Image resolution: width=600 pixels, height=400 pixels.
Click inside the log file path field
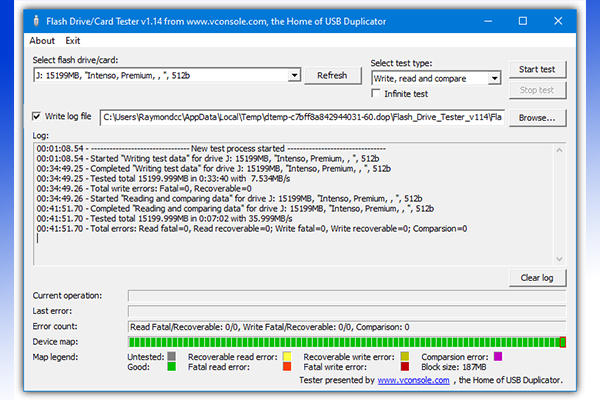(300, 117)
